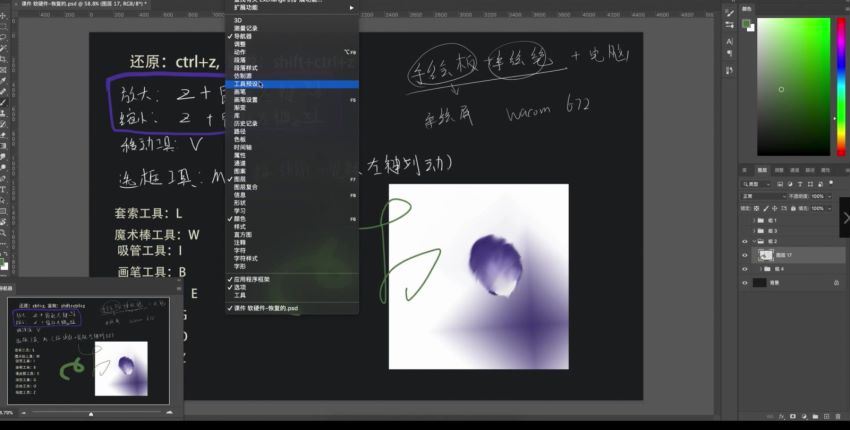Choose 时间轴 from the window menu
850x430 pixels.
click(x=292, y=147)
